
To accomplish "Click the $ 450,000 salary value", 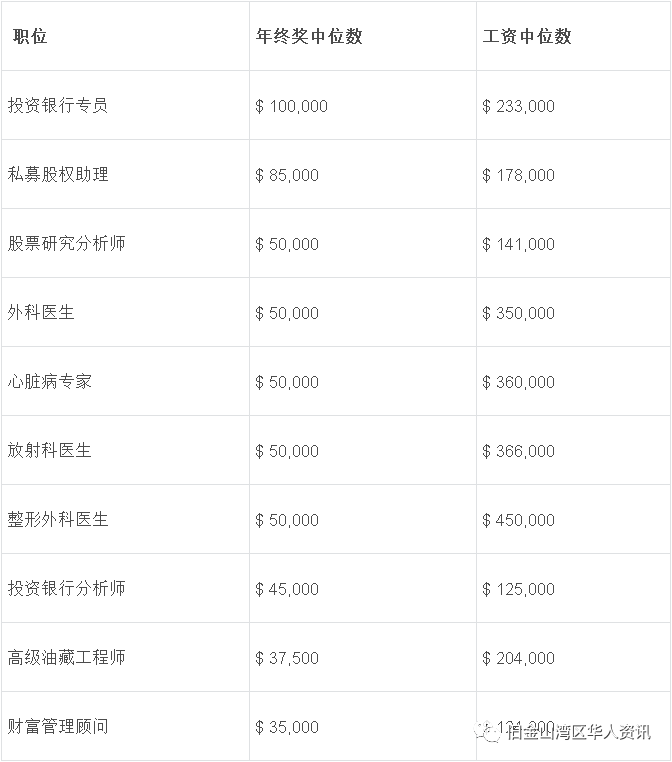I will [518, 520].
